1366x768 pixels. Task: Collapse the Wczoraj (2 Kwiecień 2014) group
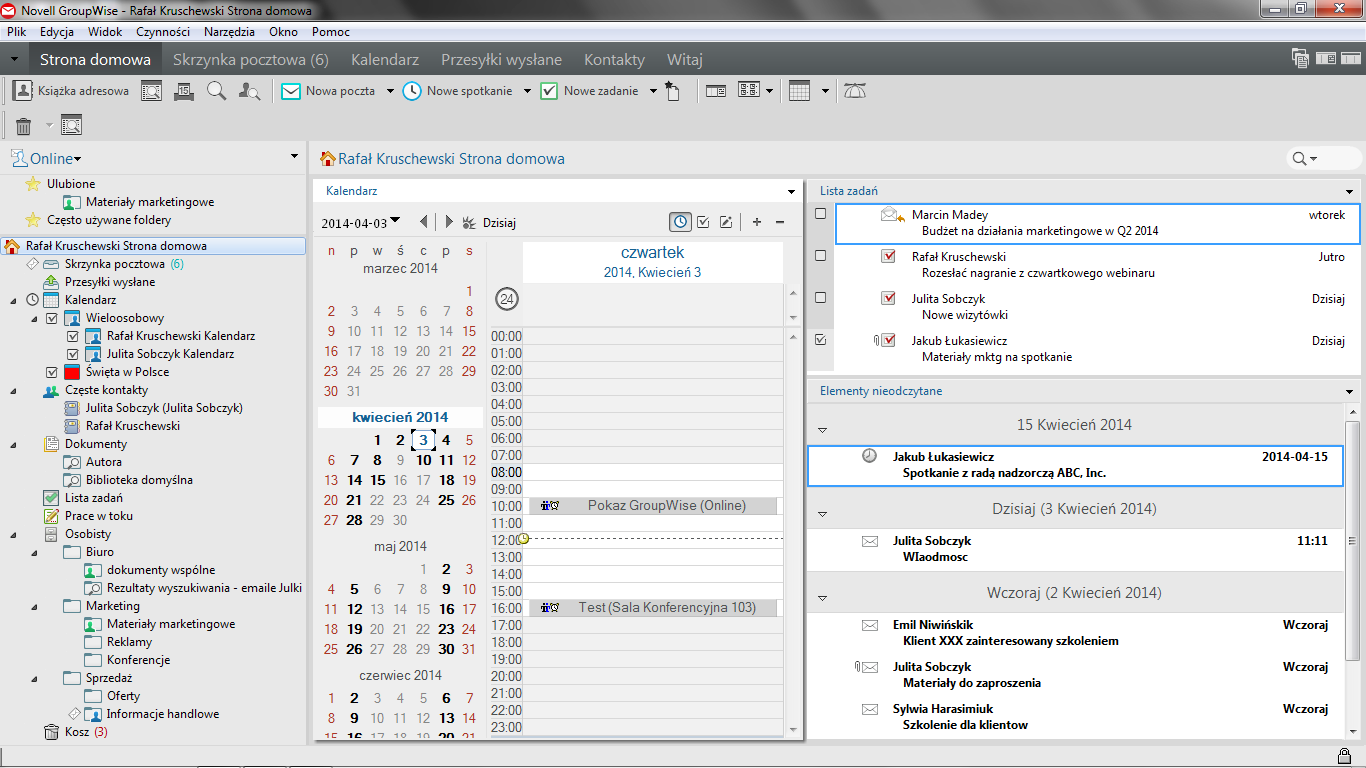pyautogui.click(x=823, y=598)
